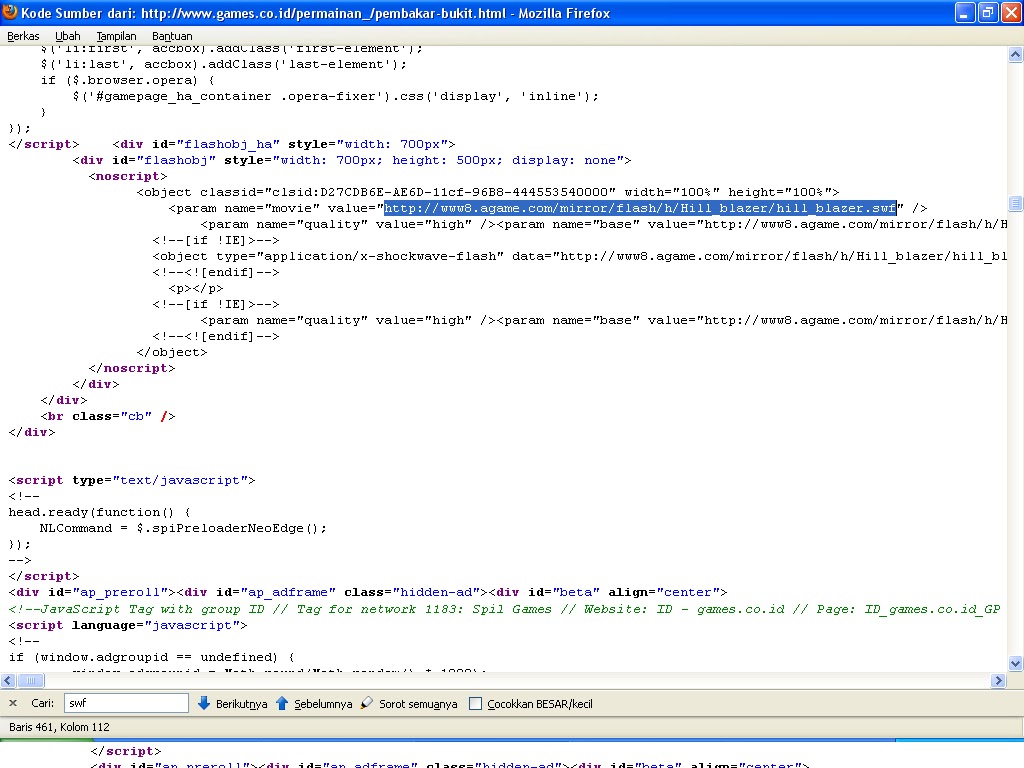This screenshot has height=768, width=1024.
Task: Click 'head.ready(function() {' line
Action: click(99, 512)
